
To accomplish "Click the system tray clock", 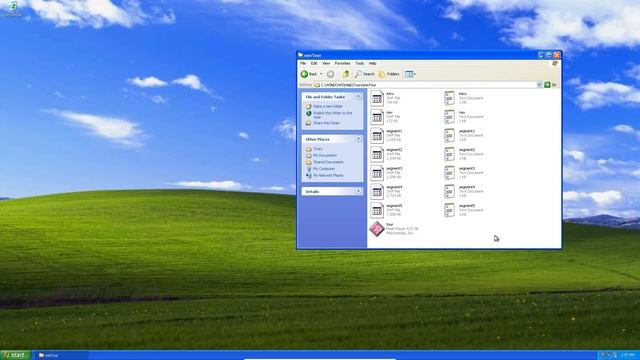I will [627, 355].
